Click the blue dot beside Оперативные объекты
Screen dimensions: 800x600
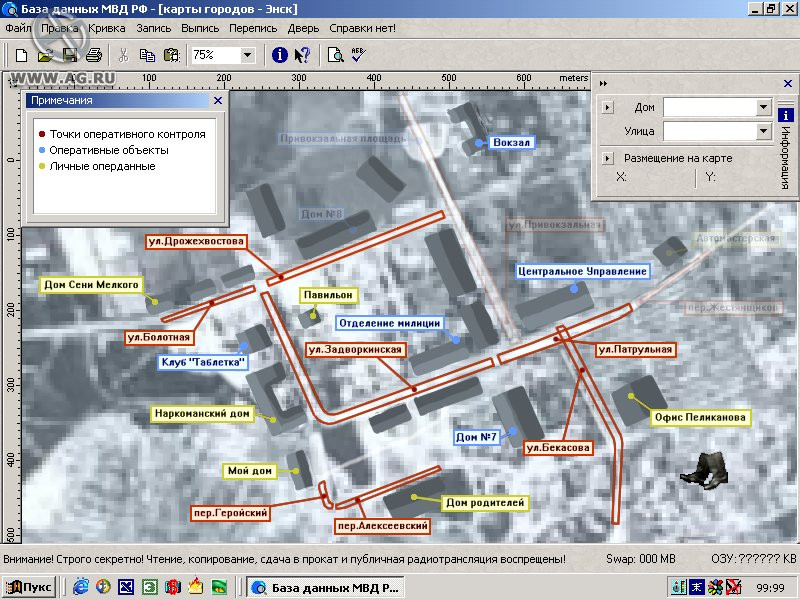pyautogui.click(x=42, y=151)
